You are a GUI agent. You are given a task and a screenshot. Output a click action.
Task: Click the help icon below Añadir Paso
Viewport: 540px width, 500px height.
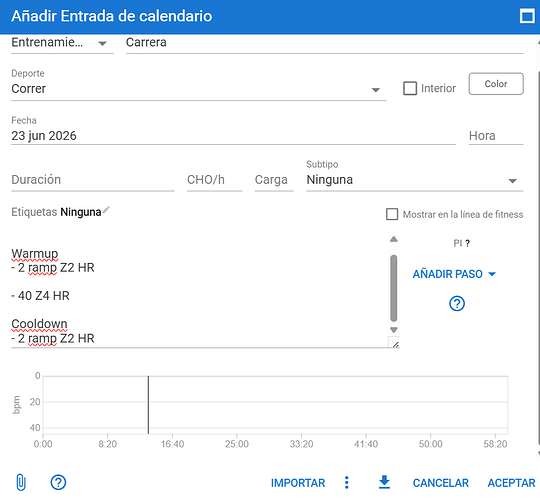click(x=457, y=303)
